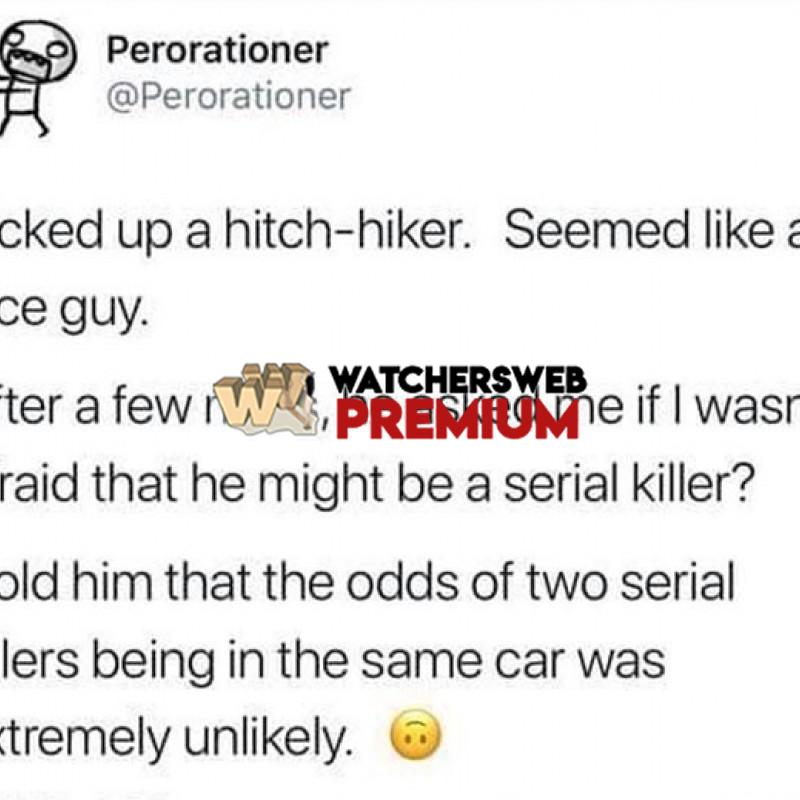Open the @Perorationer handle link
This screenshot has height=800, width=800.
229,96
